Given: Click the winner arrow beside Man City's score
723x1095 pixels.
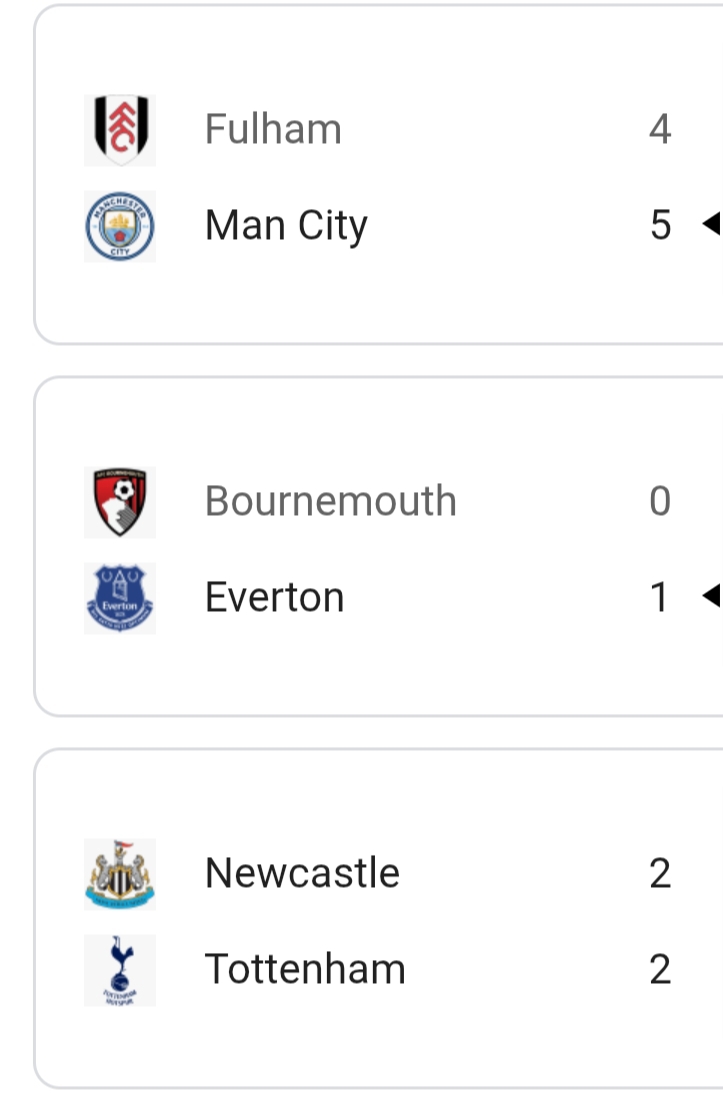Looking at the screenshot, I should pyautogui.click(x=711, y=225).
